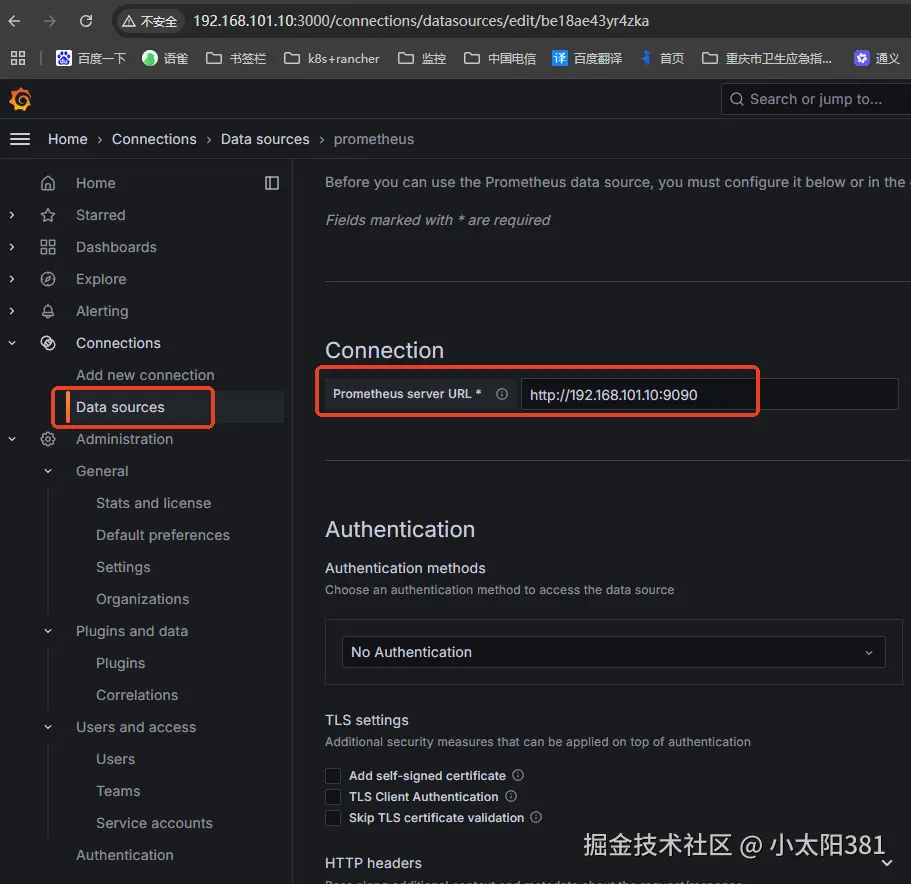
Task: Select Add new connection in sidebar
Action: pos(145,375)
